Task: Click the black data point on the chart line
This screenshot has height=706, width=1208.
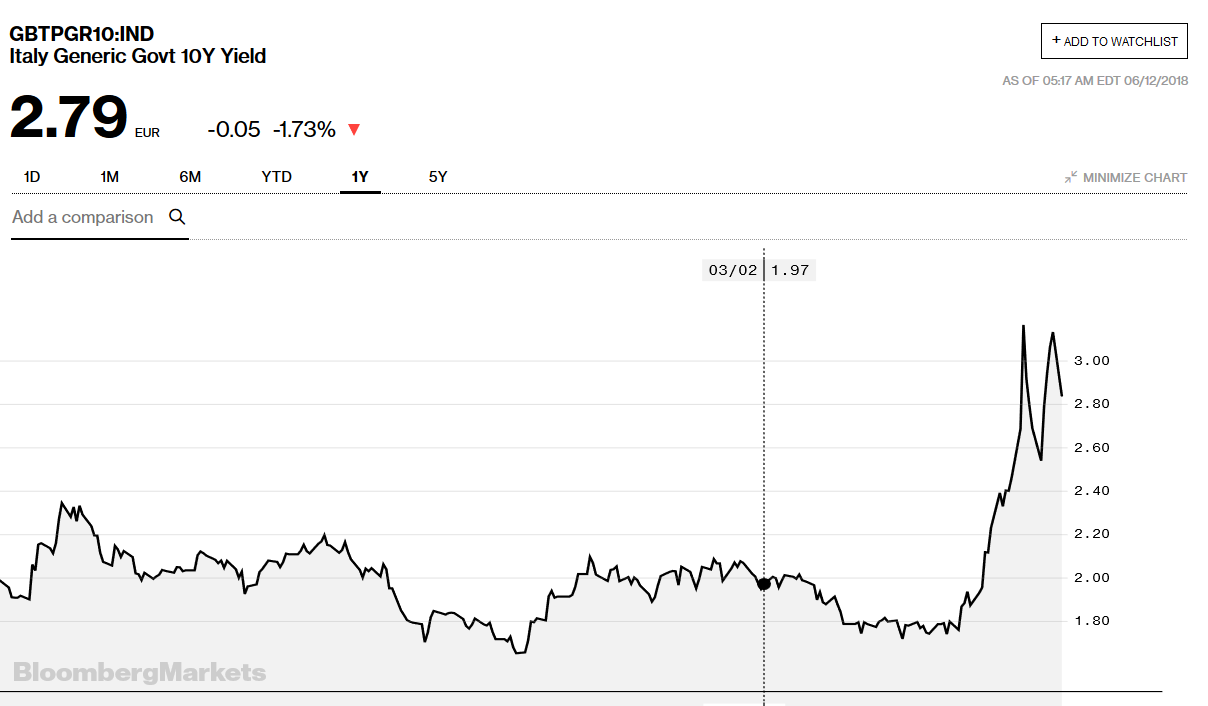Action: coord(765,584)
